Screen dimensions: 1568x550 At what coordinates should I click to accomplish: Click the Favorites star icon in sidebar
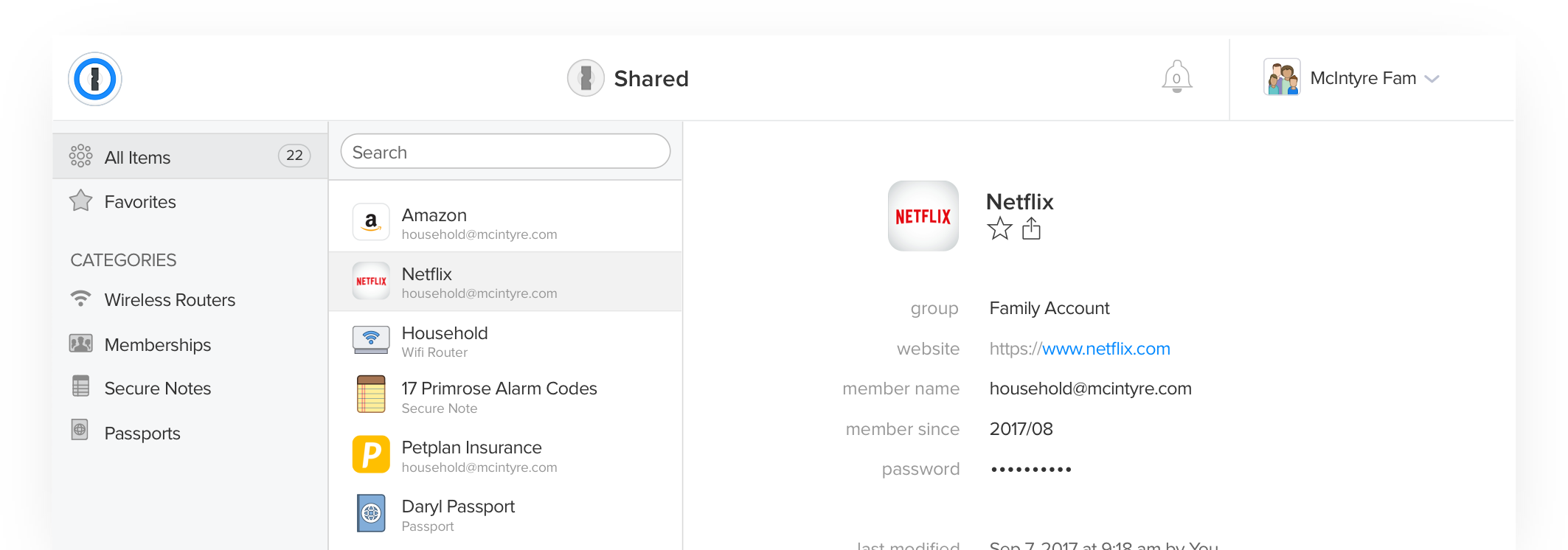pos(80,201)
